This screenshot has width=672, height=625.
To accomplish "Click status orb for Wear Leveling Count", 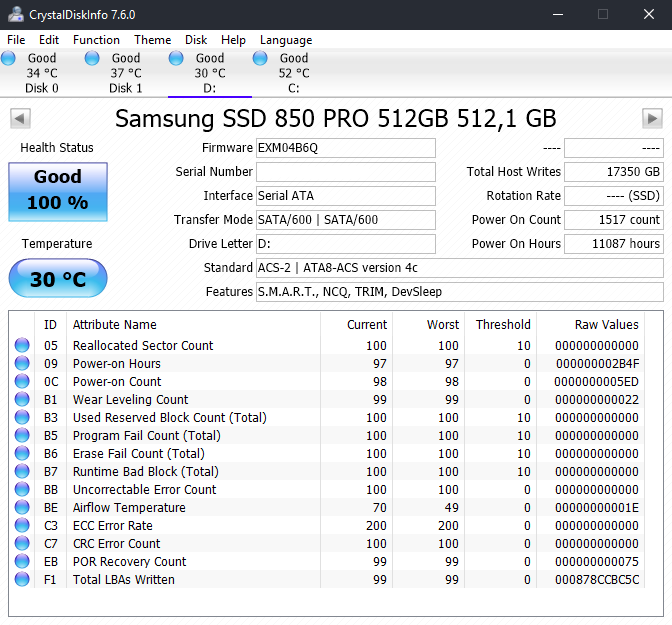I will pyautogui.click(x=22, y=399).
